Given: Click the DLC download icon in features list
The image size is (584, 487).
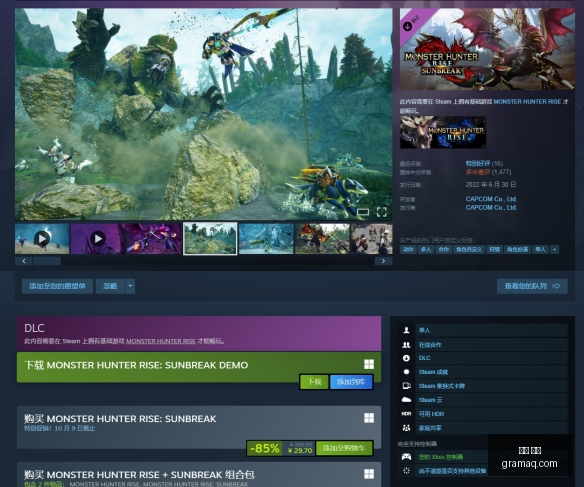Looking at the screenshot, I should coord(406,358).
